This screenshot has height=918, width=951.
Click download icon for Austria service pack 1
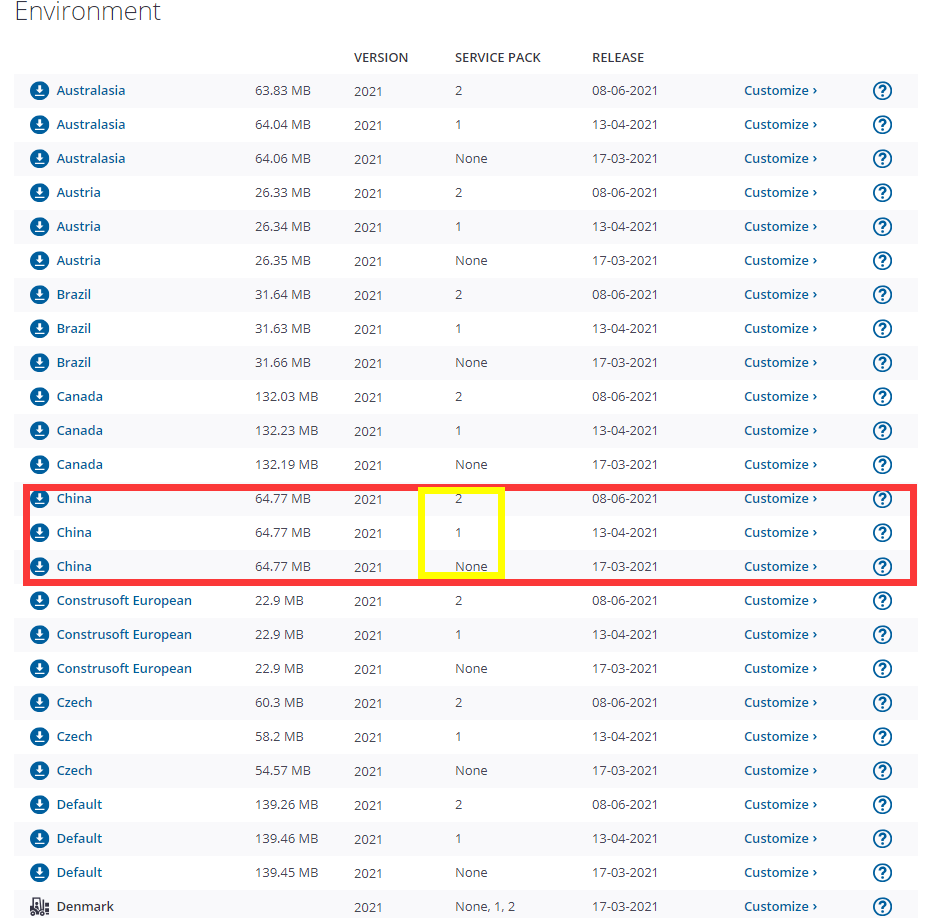pos(39,227)
